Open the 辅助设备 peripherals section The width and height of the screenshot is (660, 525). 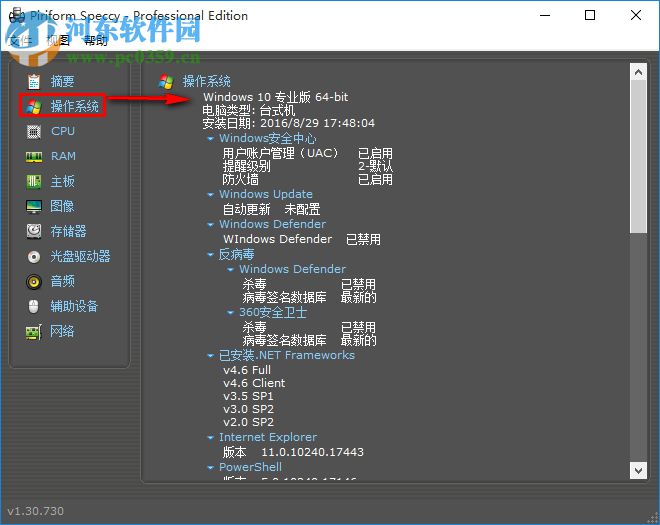tap(74, 306)
